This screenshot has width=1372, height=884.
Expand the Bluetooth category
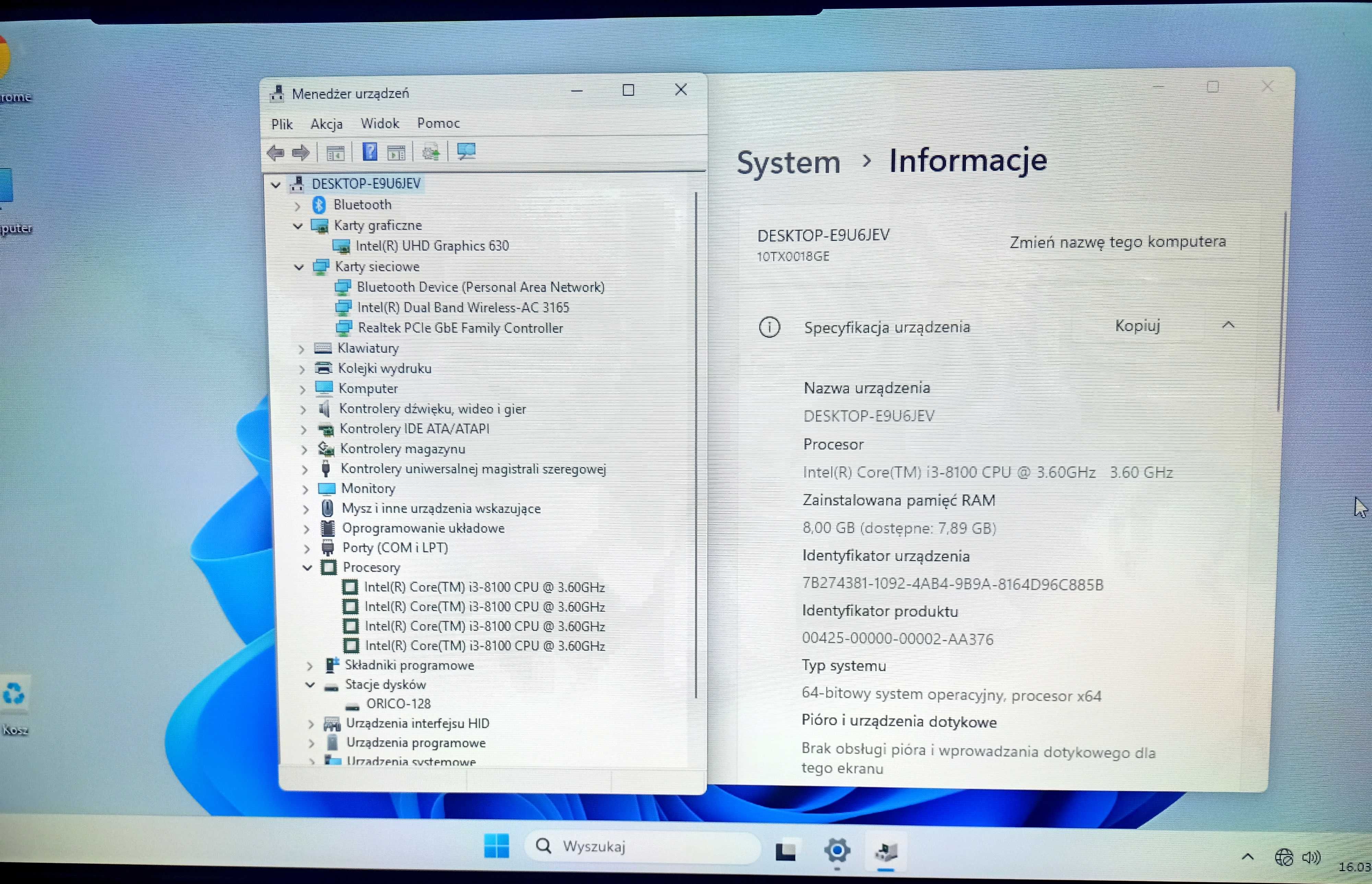[297, 205]
